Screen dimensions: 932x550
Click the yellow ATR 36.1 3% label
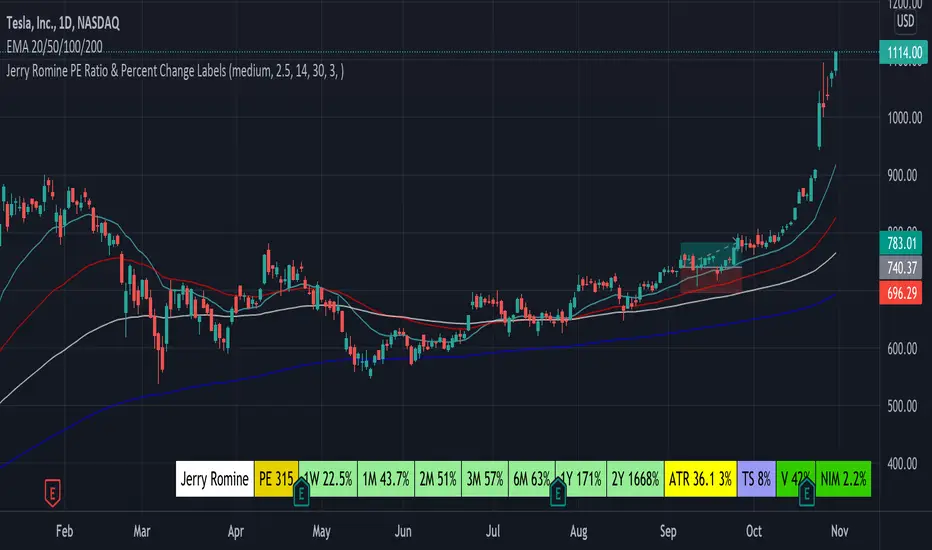[x=700, y=480]
